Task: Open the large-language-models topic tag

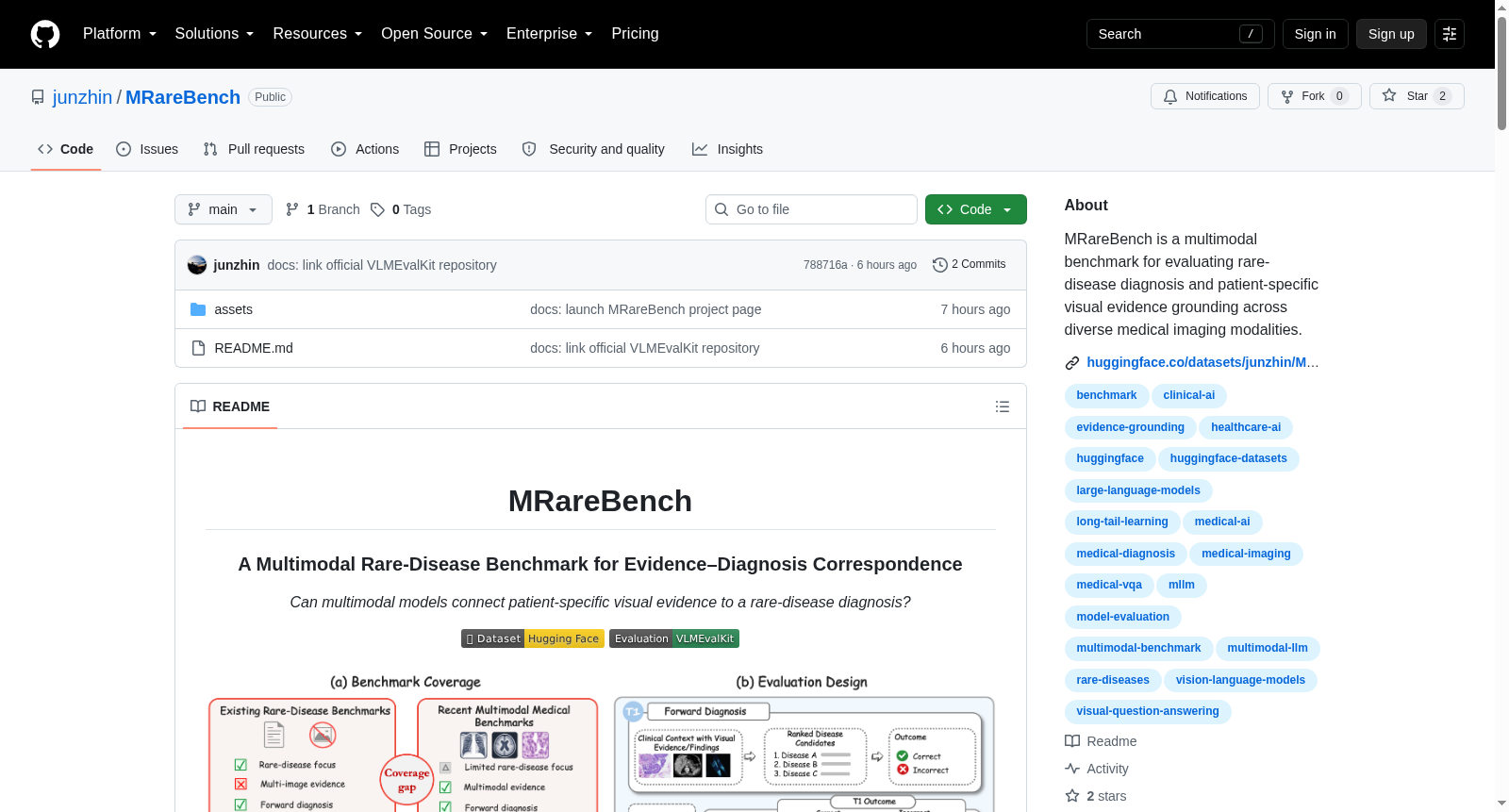Action: tap(1138, 490)
